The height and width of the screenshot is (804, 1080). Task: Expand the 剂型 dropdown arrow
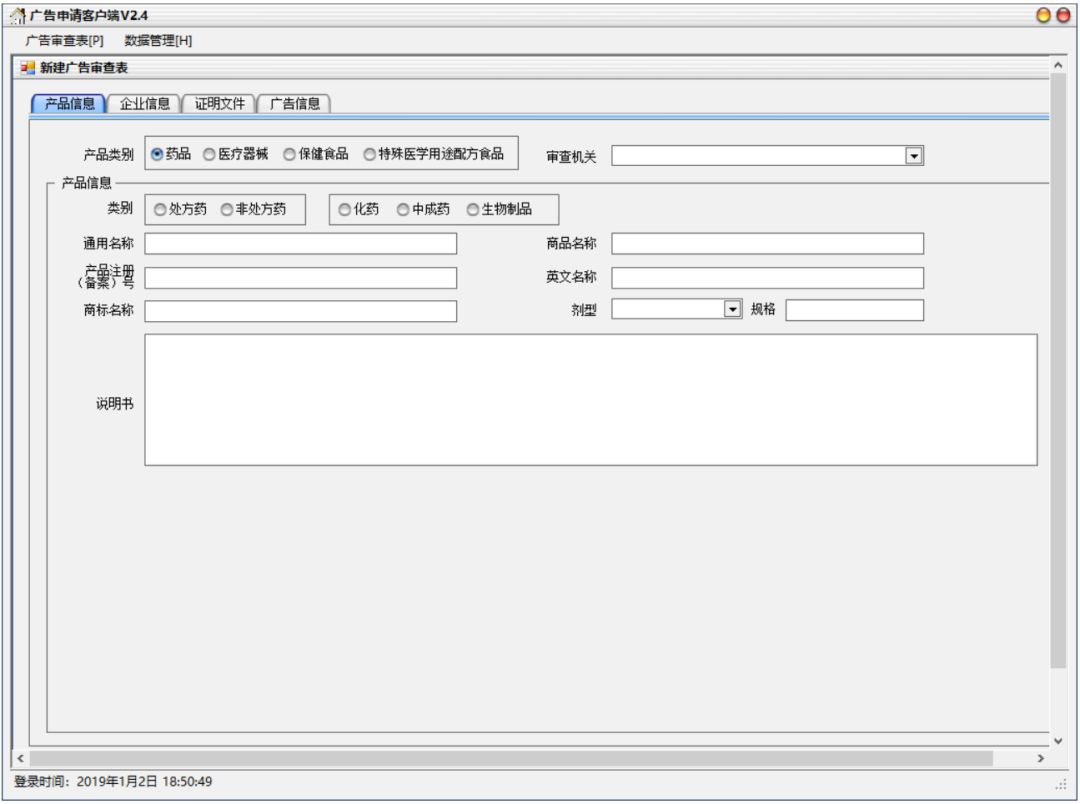pos(732,309)
